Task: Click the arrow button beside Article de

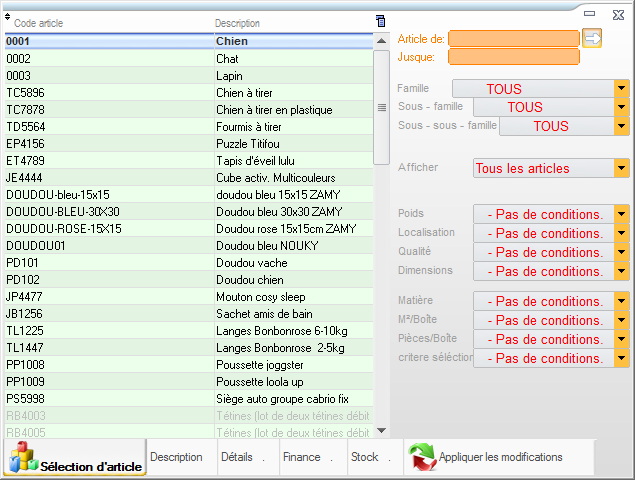Action: (592, 39)
